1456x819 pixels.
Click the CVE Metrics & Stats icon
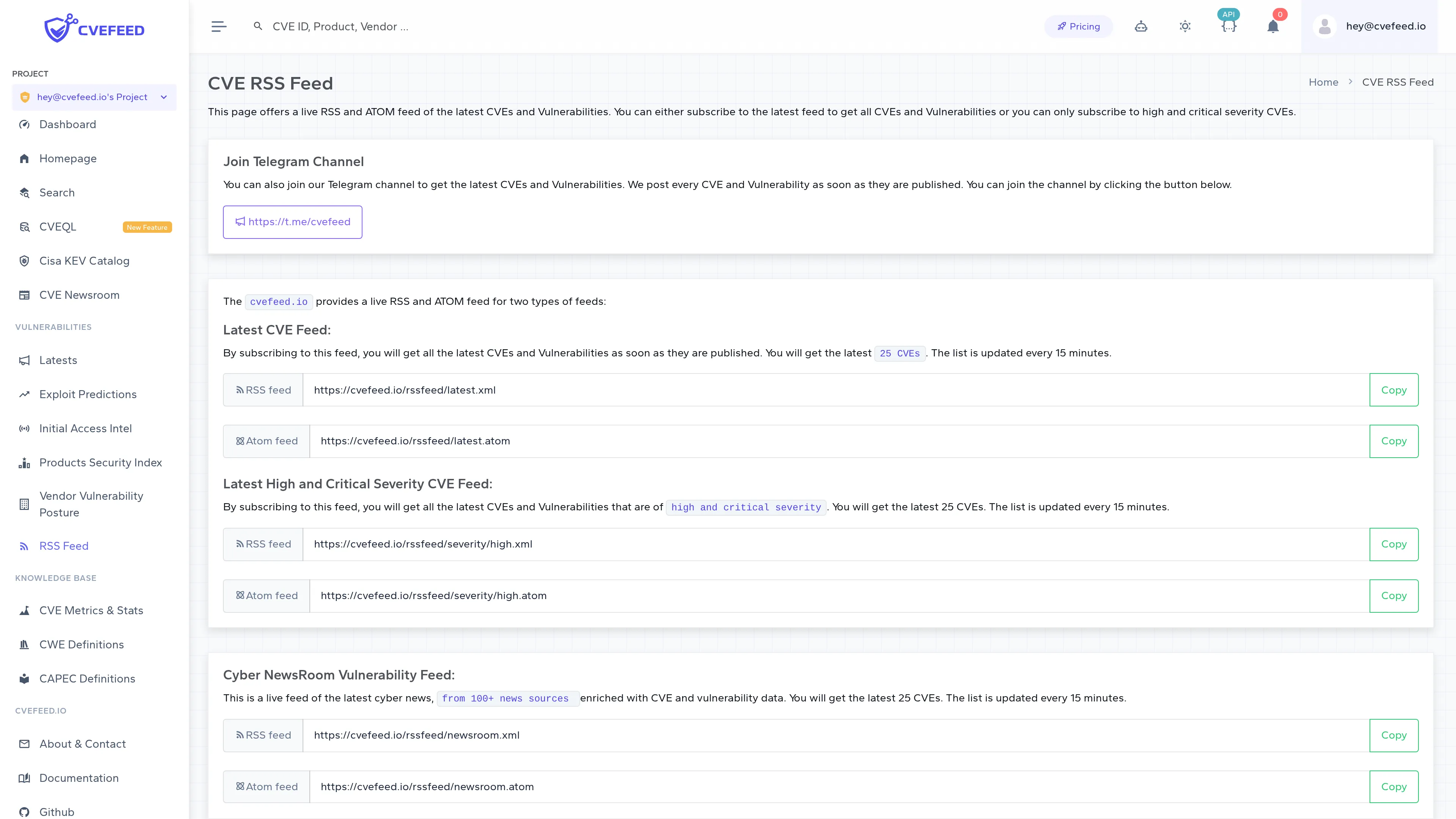coord(24,610)
